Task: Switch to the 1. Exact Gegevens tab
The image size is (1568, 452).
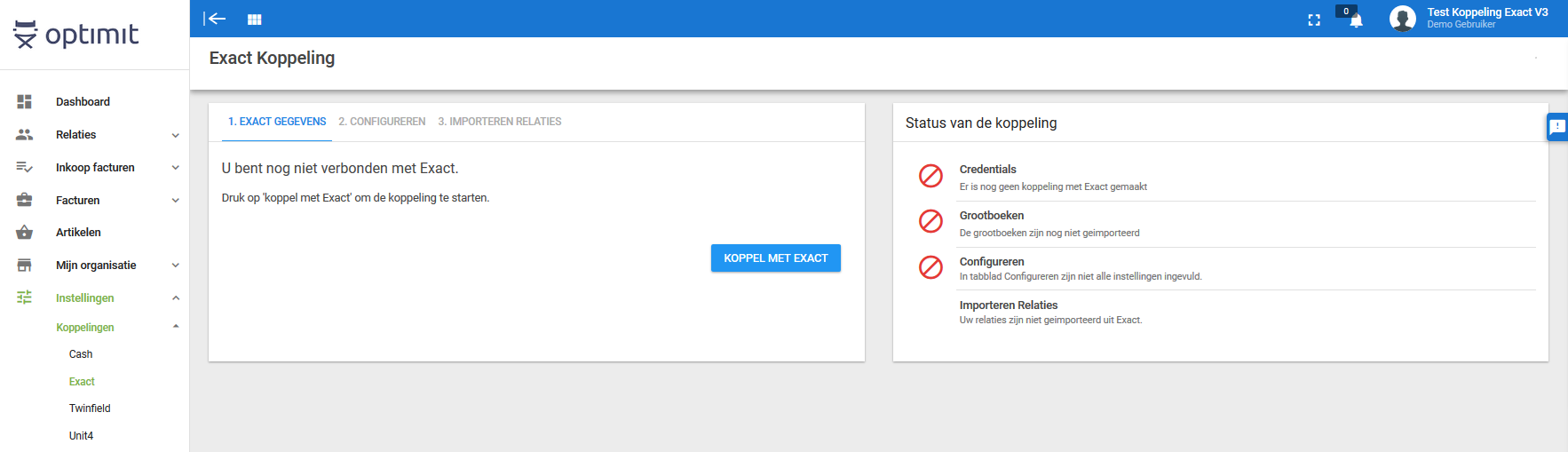Action: [277, 122]
